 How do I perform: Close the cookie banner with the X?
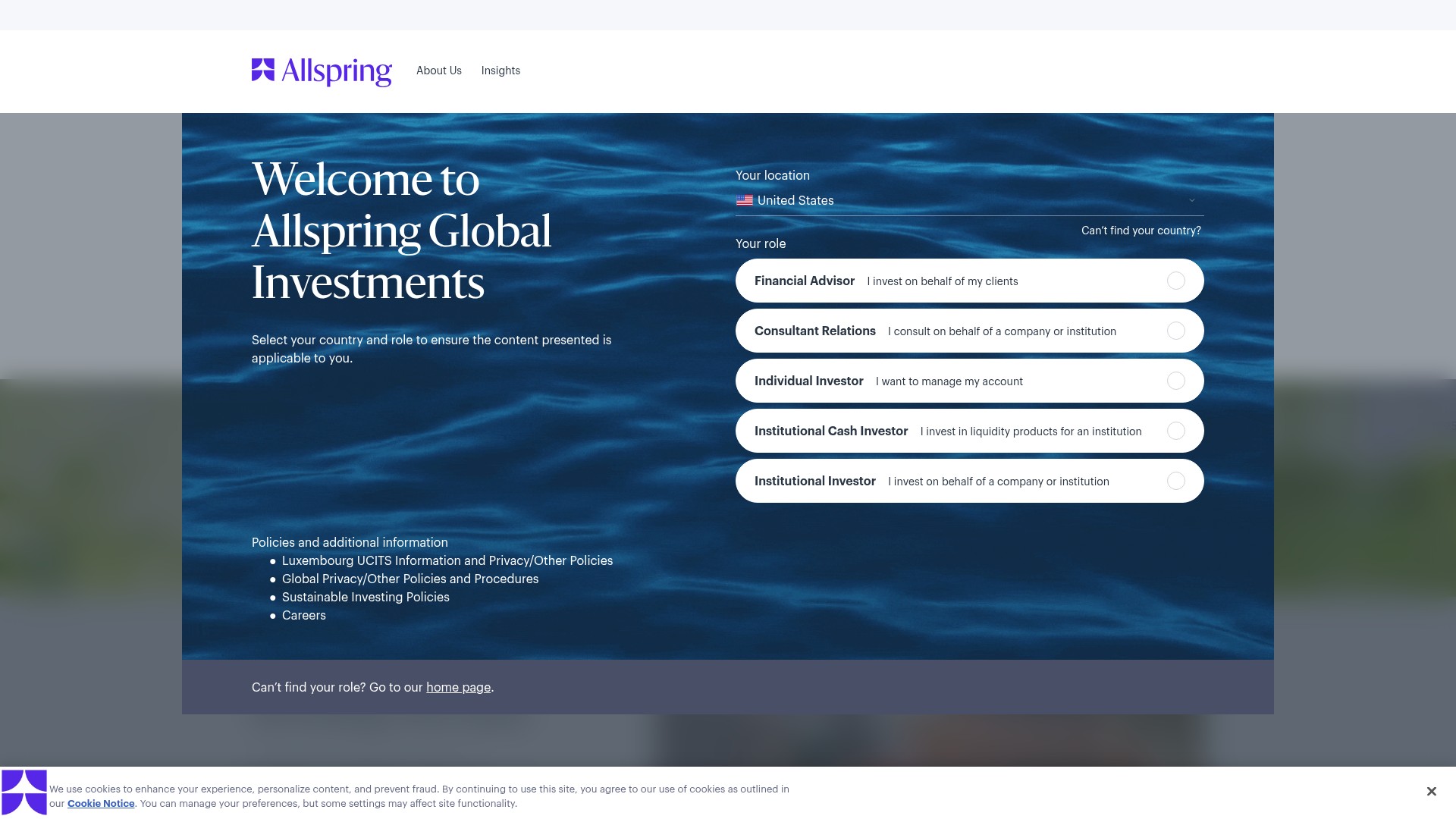tap(1431, 792)
